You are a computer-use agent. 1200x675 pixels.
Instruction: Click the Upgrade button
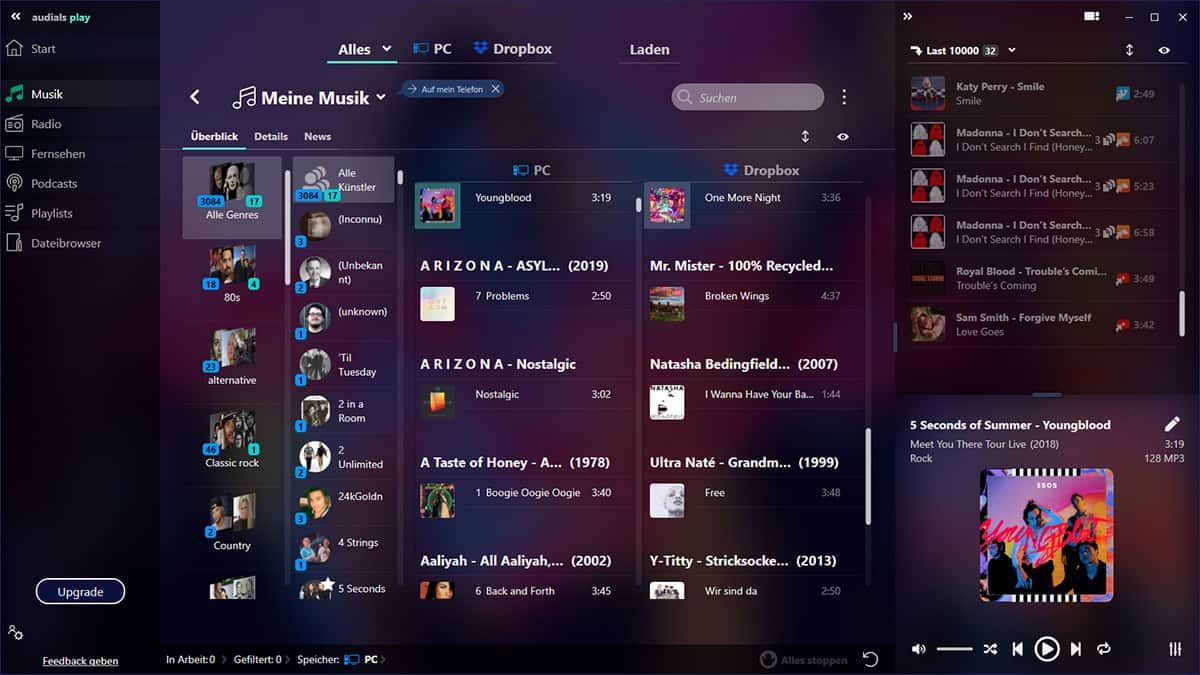pos(80,592)
